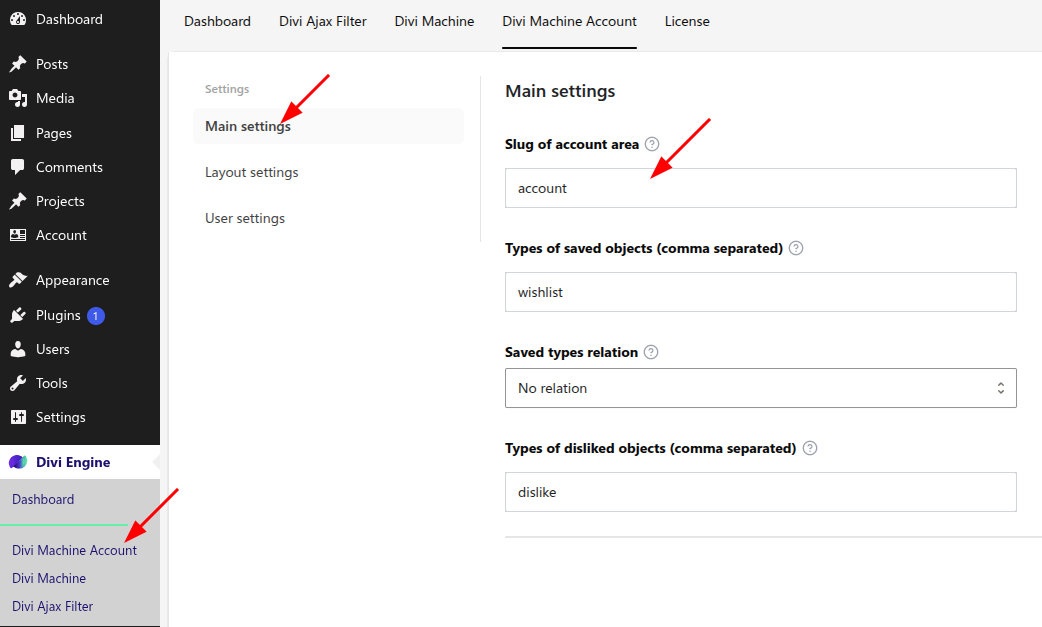Screen dimensions: 1042x627
Task: Open the License tab
Action: 687,21
